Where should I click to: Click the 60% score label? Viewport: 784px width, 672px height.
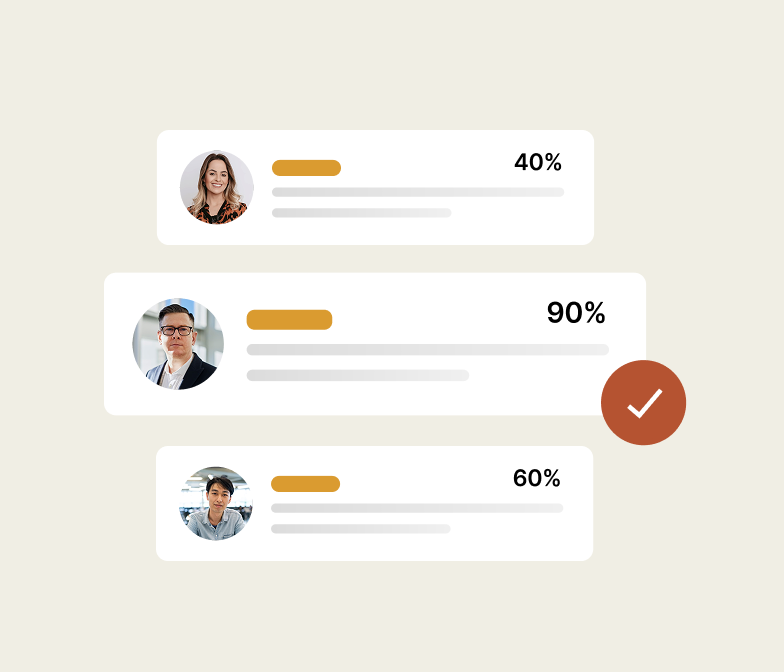tap(537, 478)
